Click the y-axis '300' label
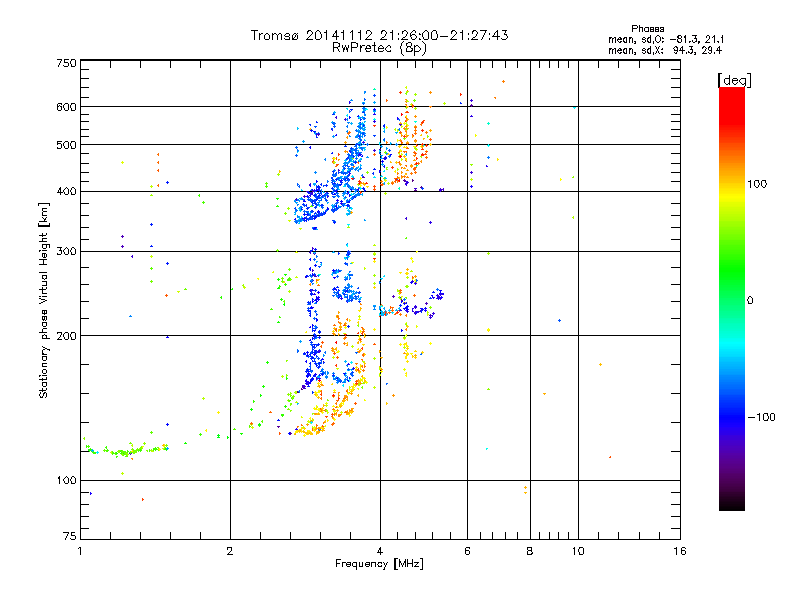 [x=66, y=251]
